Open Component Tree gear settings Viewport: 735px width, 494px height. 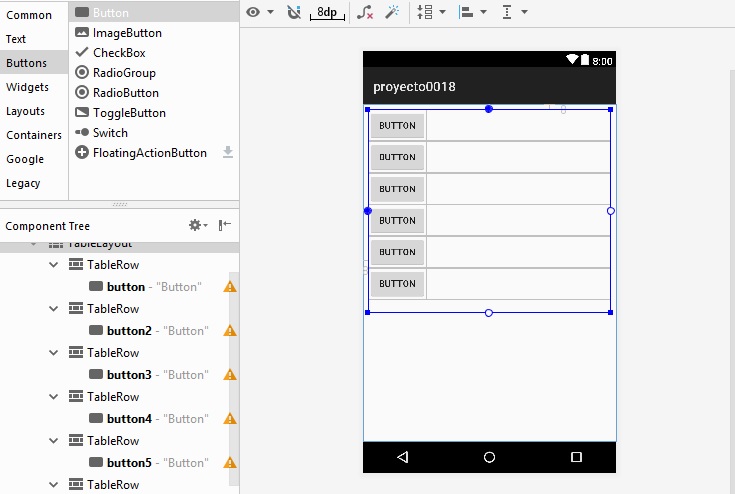click(197, 226)
